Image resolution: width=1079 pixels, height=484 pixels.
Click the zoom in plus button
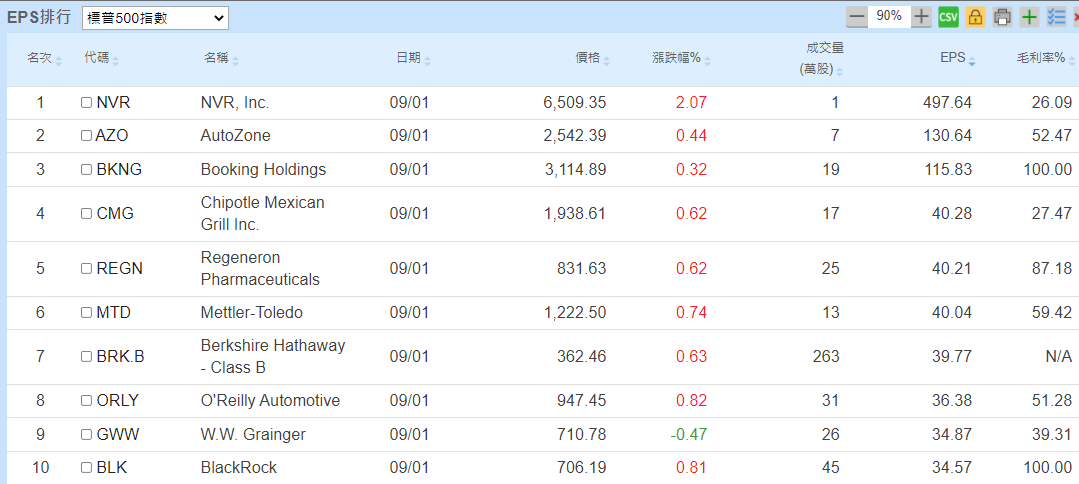click(x=921, y=17)
